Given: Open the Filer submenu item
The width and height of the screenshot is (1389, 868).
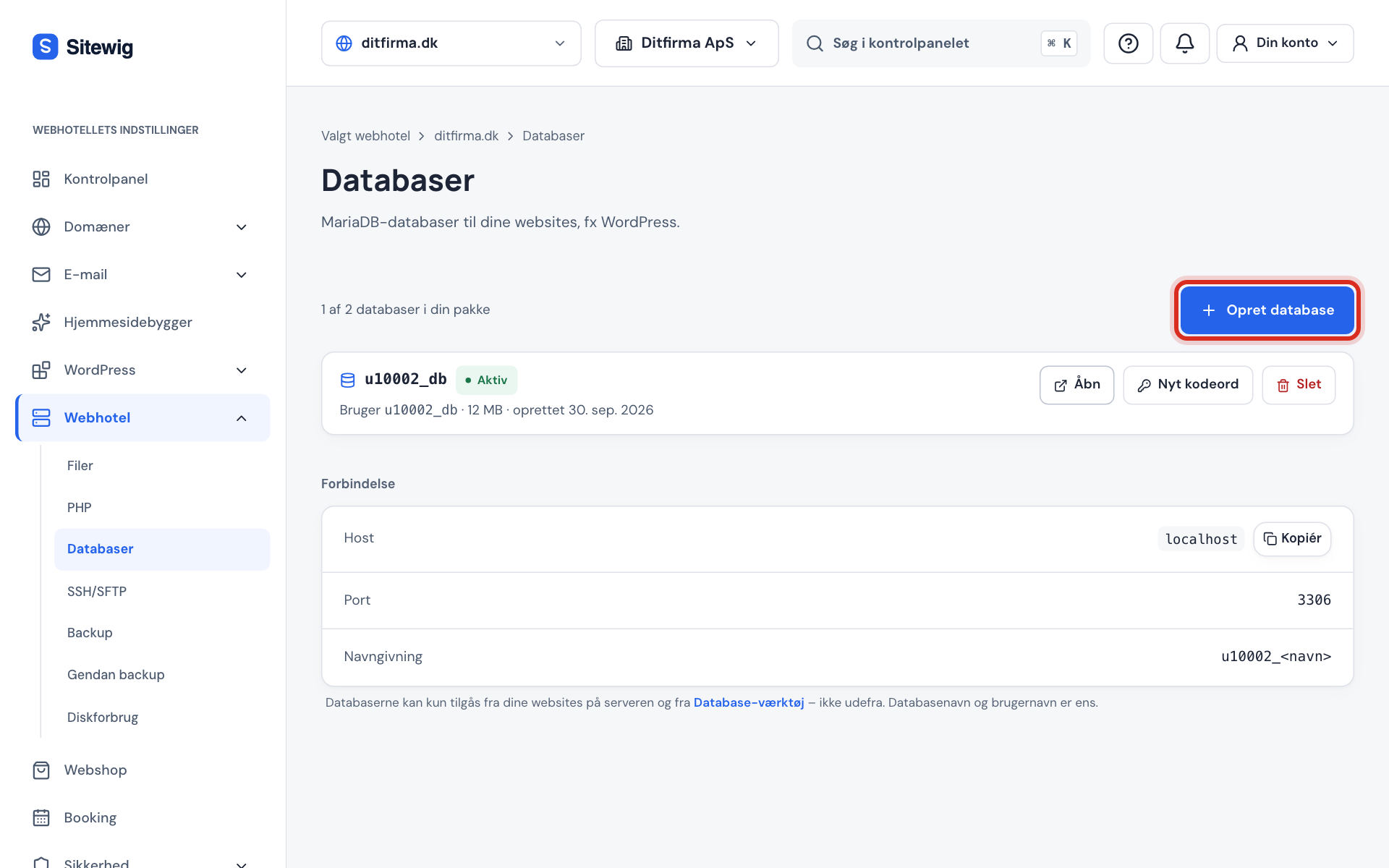Looking at the screenshot, I should tap(161, 466).
